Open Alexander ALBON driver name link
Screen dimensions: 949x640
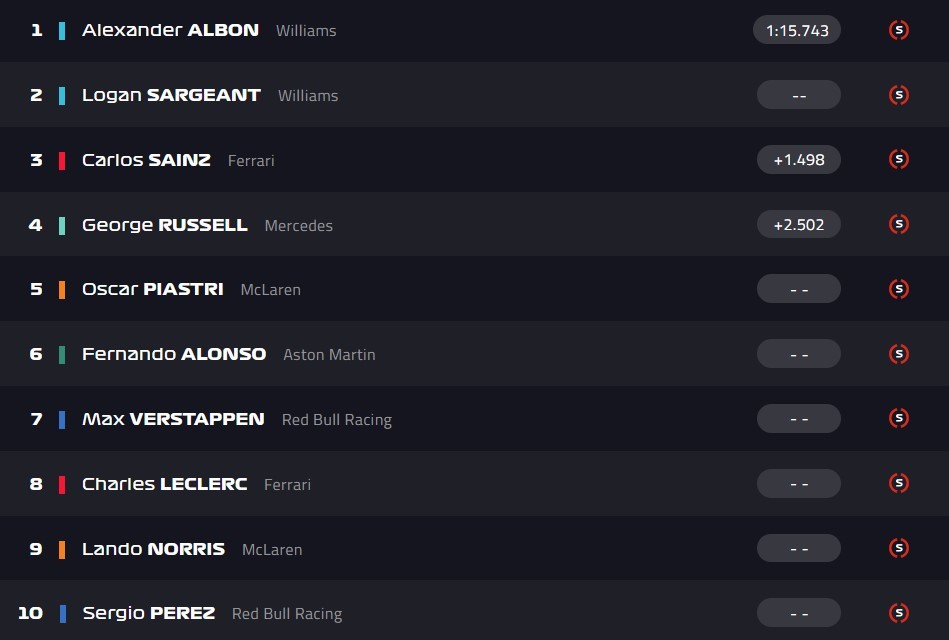click(x=170, y=30)
